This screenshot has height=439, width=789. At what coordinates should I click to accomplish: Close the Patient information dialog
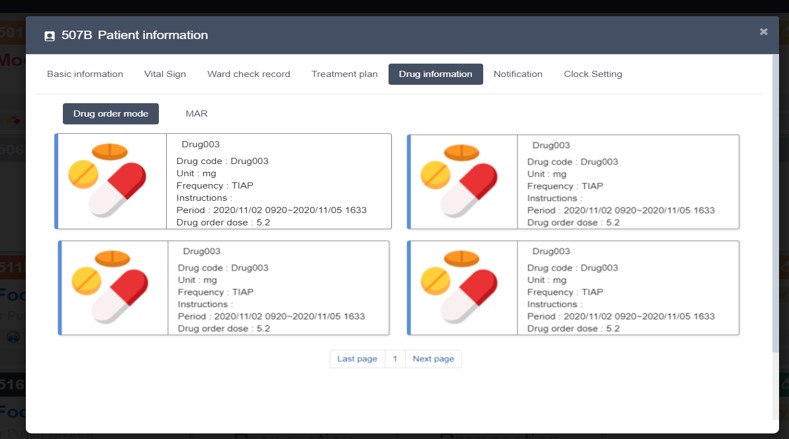pyautogui.click(x=763, y=32)
